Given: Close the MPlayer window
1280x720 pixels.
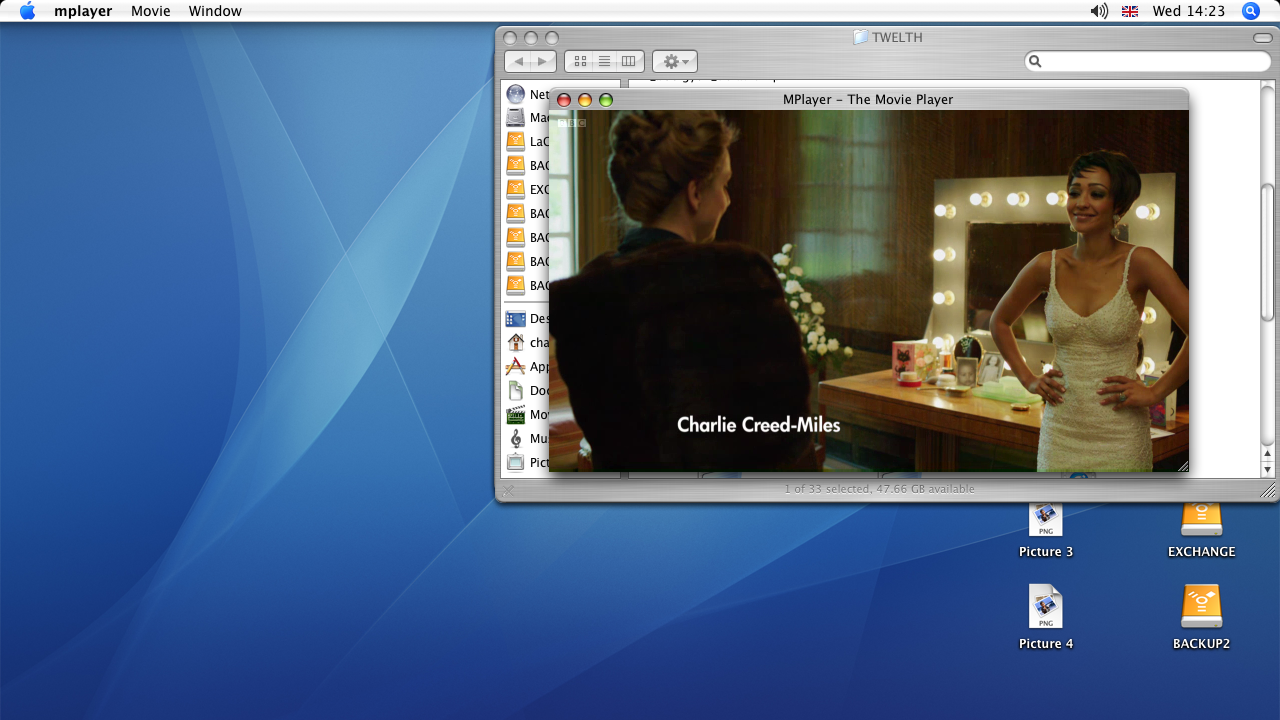Looking at the screenshot, I should click(x=564, y=100).
